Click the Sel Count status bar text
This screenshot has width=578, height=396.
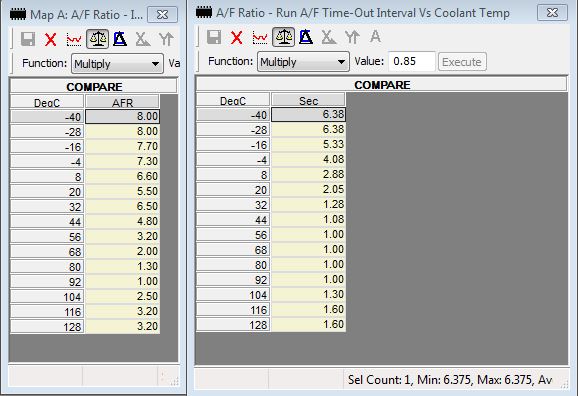[450, 380]
